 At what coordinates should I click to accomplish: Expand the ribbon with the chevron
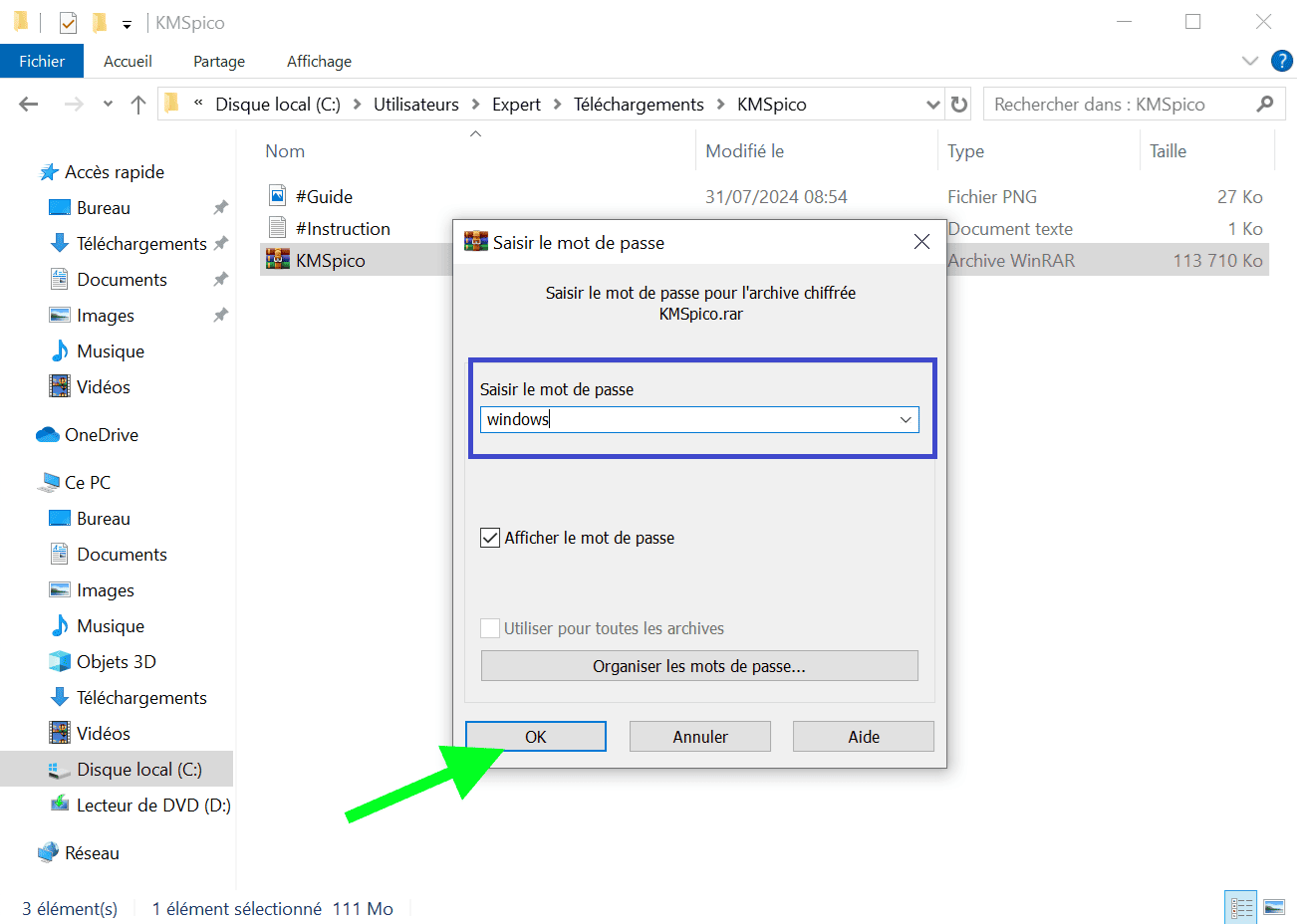1250,61
